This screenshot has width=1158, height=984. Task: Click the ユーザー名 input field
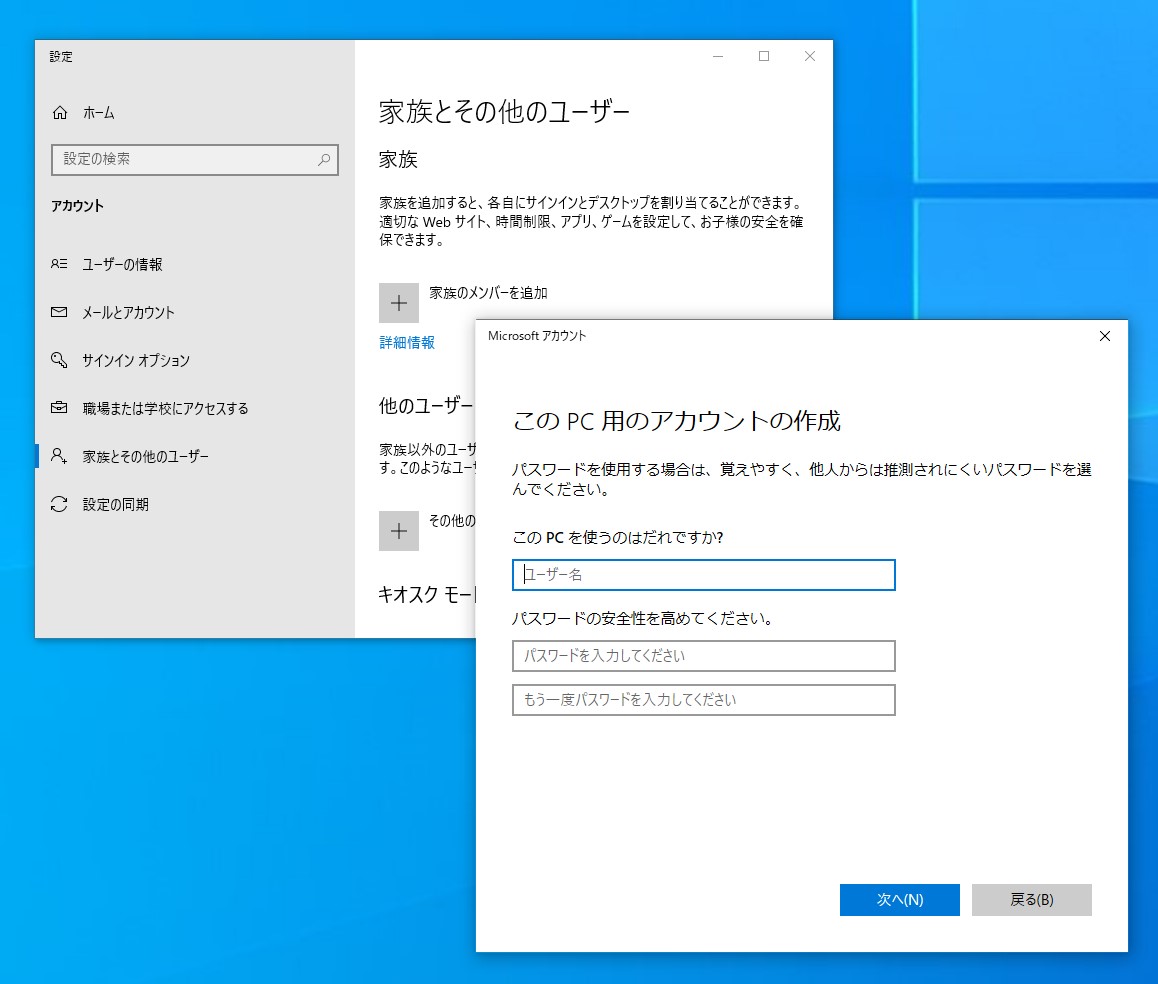(x=703, y=575)
